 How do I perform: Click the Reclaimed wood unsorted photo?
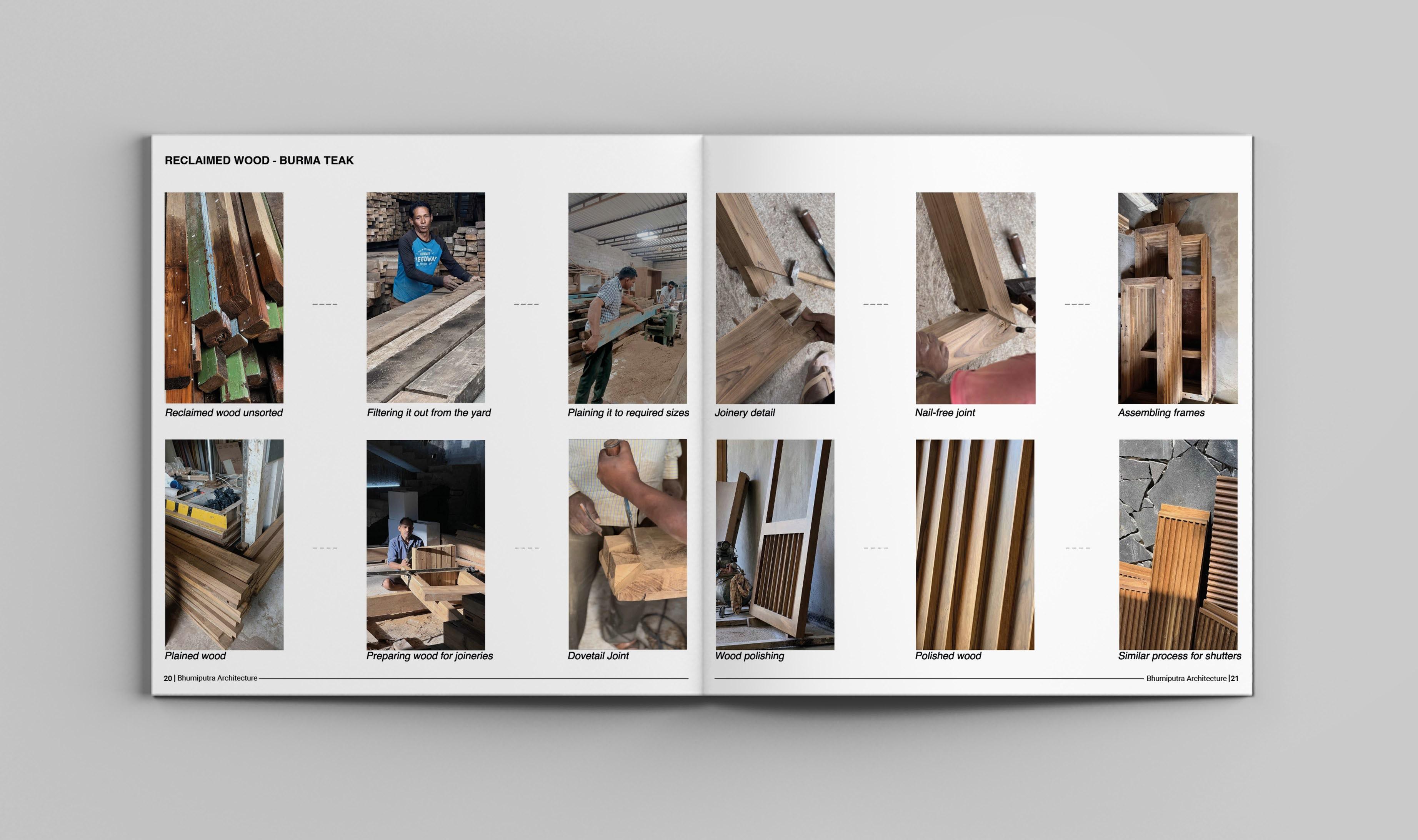224,298
